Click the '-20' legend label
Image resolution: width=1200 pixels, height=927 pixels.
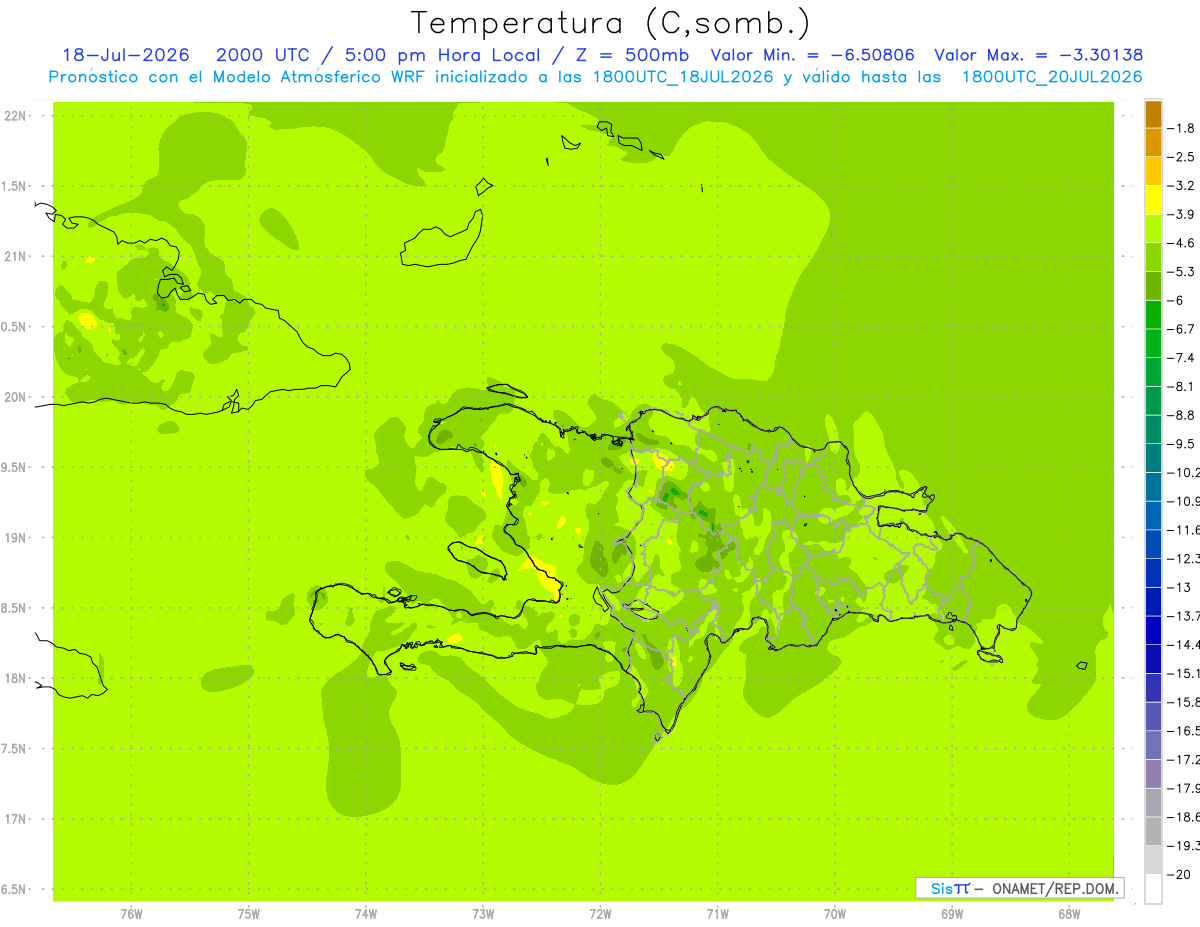1179,874
